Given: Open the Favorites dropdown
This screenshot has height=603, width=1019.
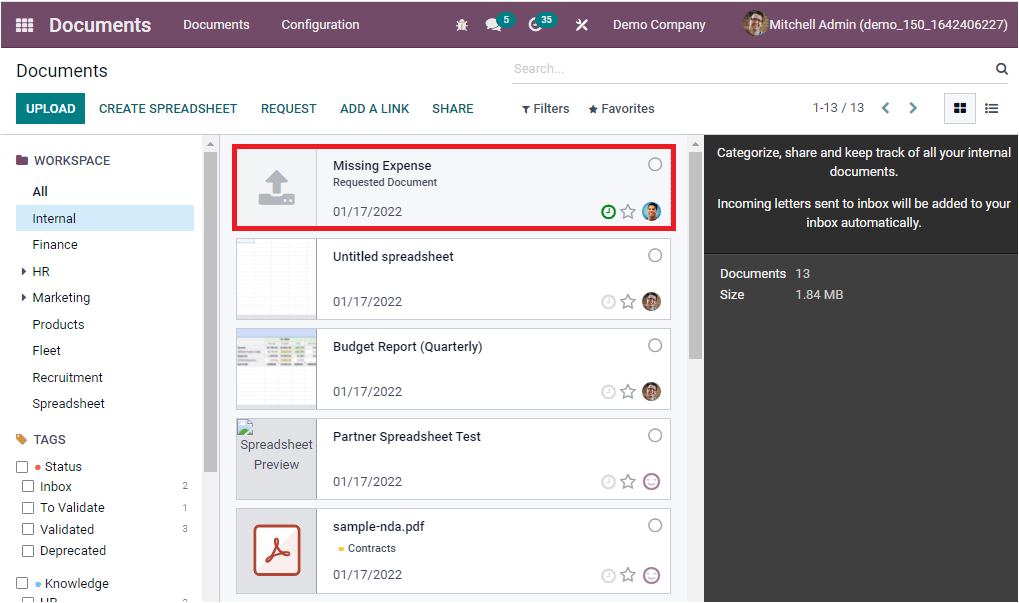Looking at the screenshot, I should pyautogui.click(x=621, y=109).
